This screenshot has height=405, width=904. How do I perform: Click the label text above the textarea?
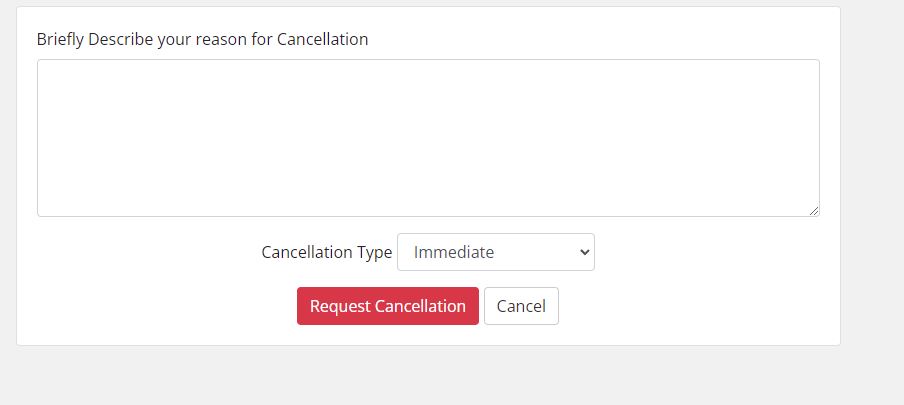202,40
